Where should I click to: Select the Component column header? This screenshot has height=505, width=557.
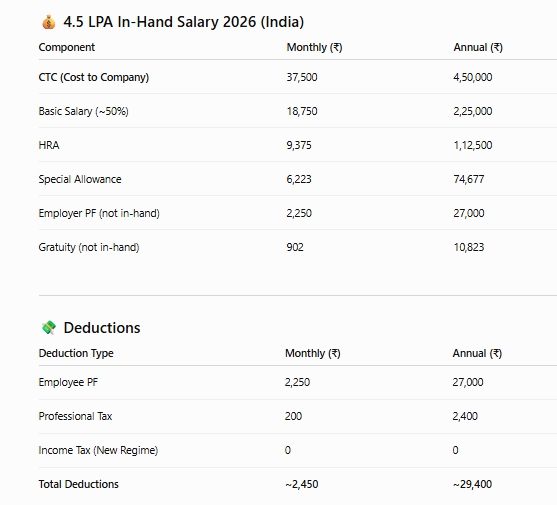67,47
